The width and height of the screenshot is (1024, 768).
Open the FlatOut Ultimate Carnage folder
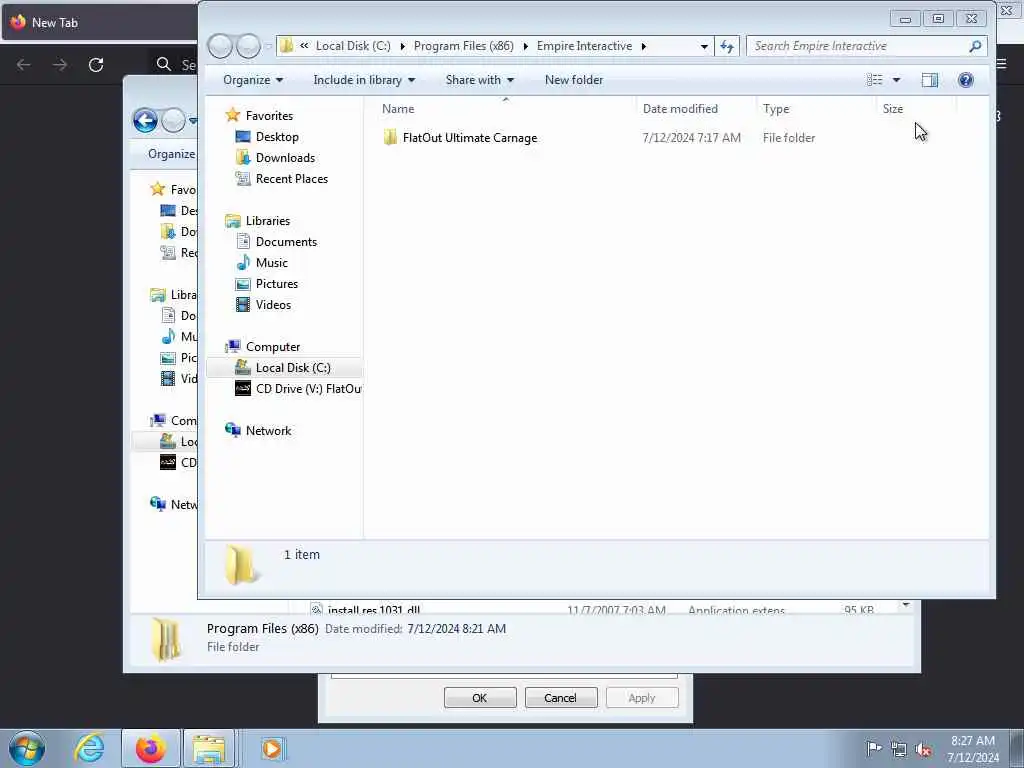pyautogui.click(x=470, y=138)
